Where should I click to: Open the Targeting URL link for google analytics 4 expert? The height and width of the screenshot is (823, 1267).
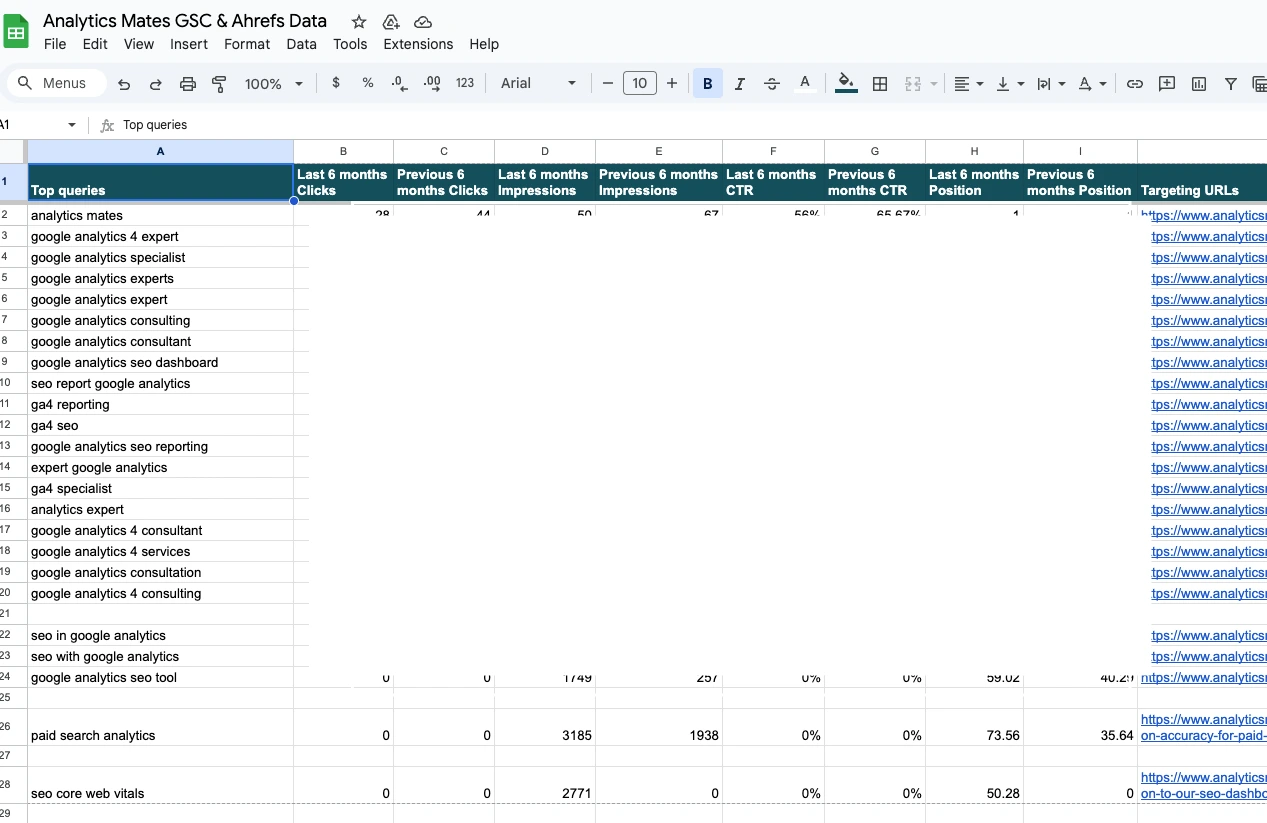pos(1209,237)
